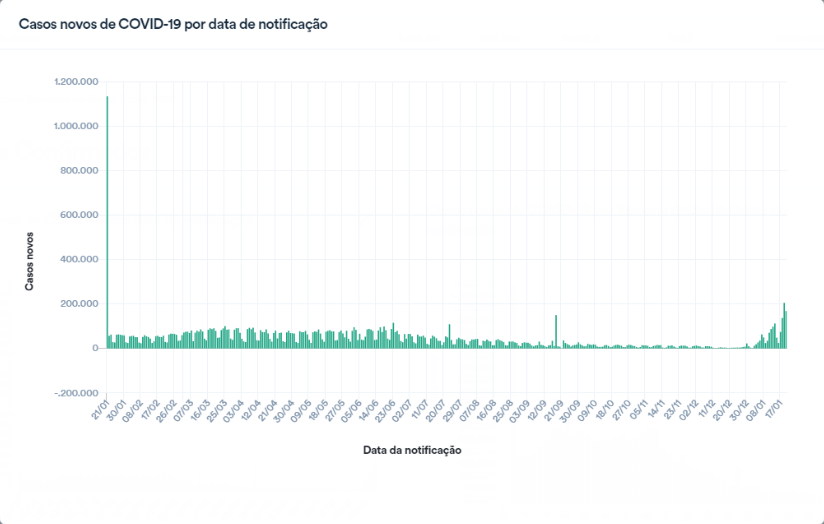The width and height of the screenshot is (824, 524).
Task: Click the 07/08 x-axis date label
Action: pyautogui.click(x=469, y=412)
